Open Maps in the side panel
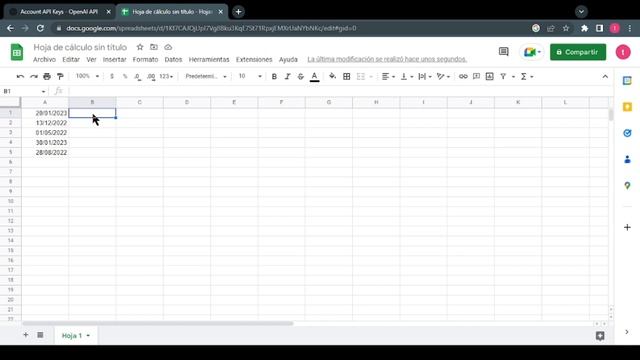This screenshot has height=360, width=640. point(627,186)
